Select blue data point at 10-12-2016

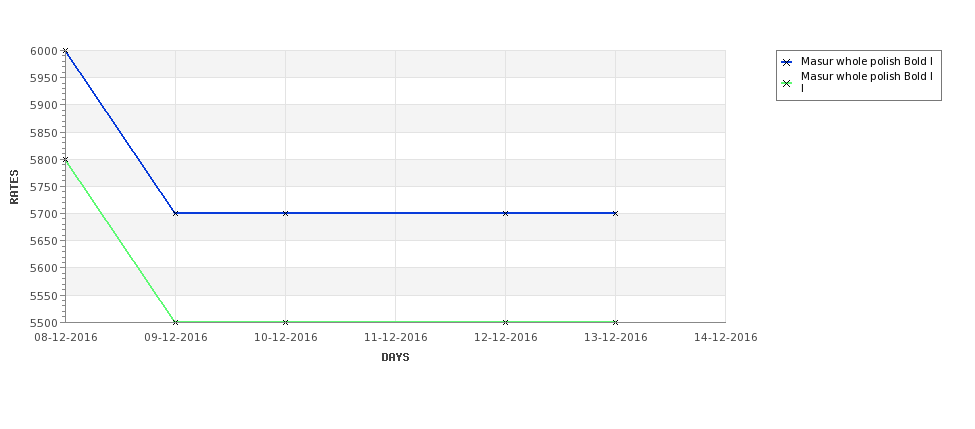click(285, 213)
